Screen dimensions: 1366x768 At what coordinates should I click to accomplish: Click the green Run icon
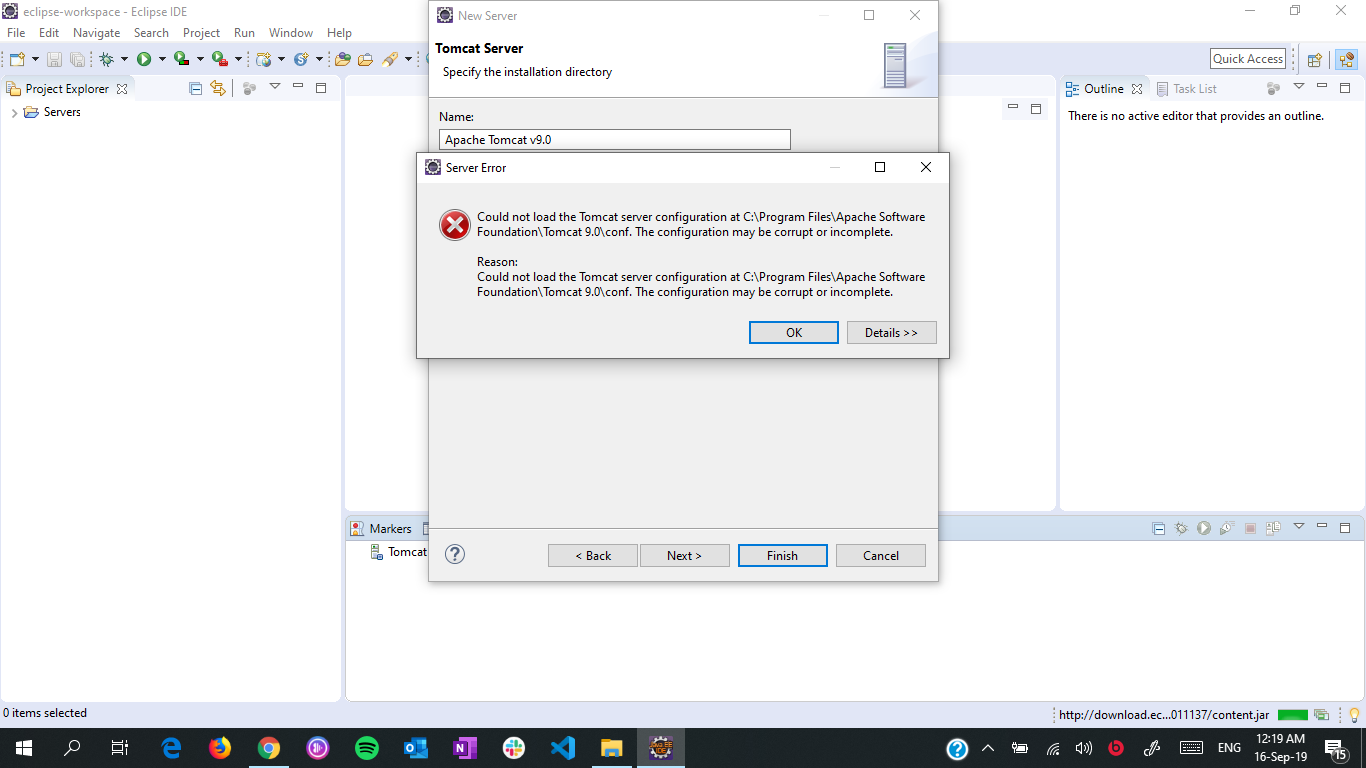coord(144,59)
